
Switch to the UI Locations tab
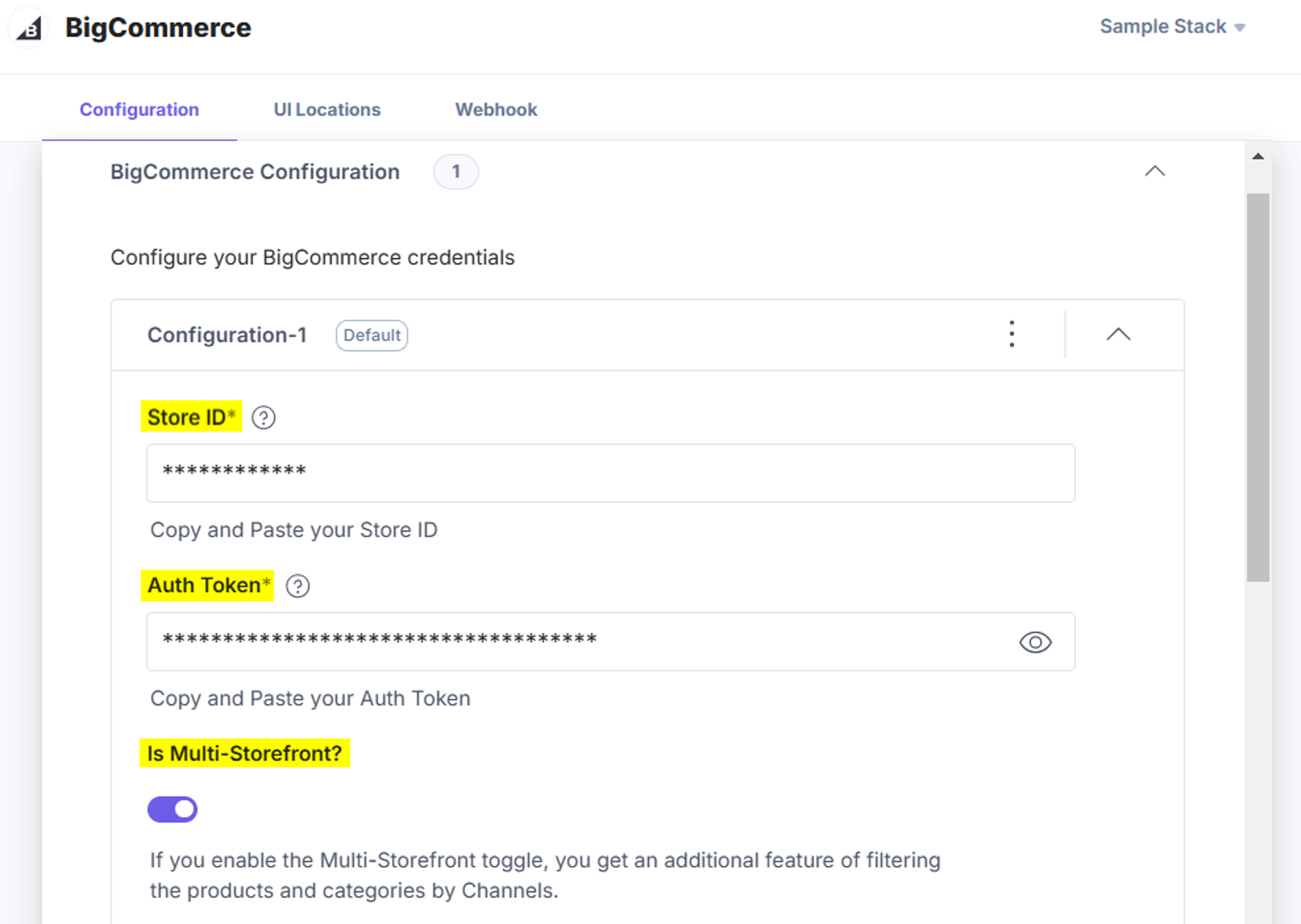pos(327,109)
